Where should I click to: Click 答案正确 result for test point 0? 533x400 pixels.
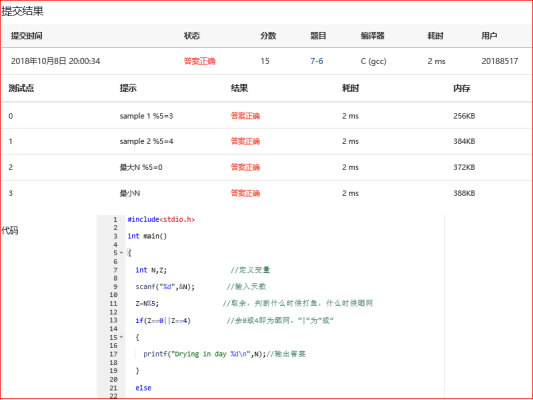245,116
